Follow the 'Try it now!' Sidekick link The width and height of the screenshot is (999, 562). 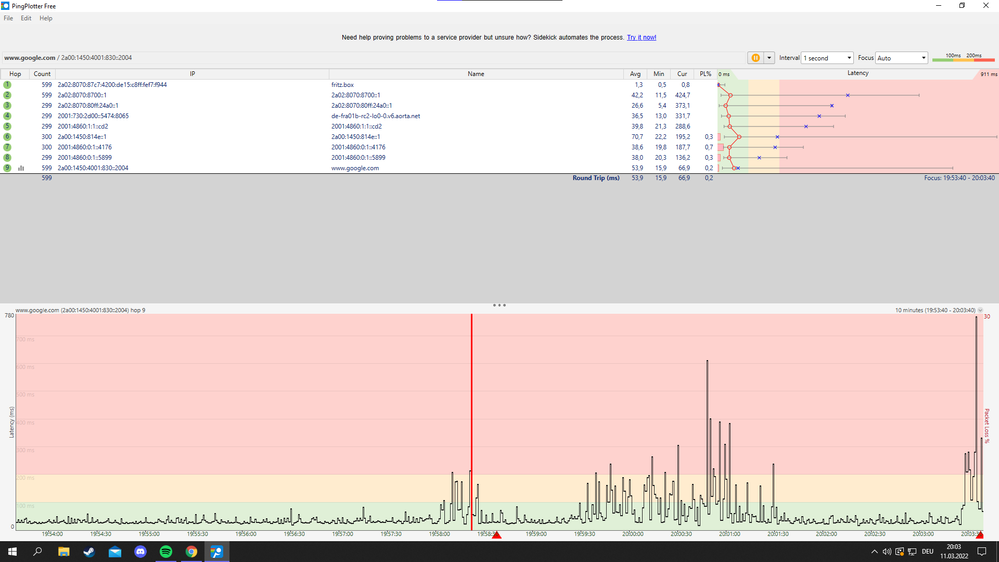642,38
